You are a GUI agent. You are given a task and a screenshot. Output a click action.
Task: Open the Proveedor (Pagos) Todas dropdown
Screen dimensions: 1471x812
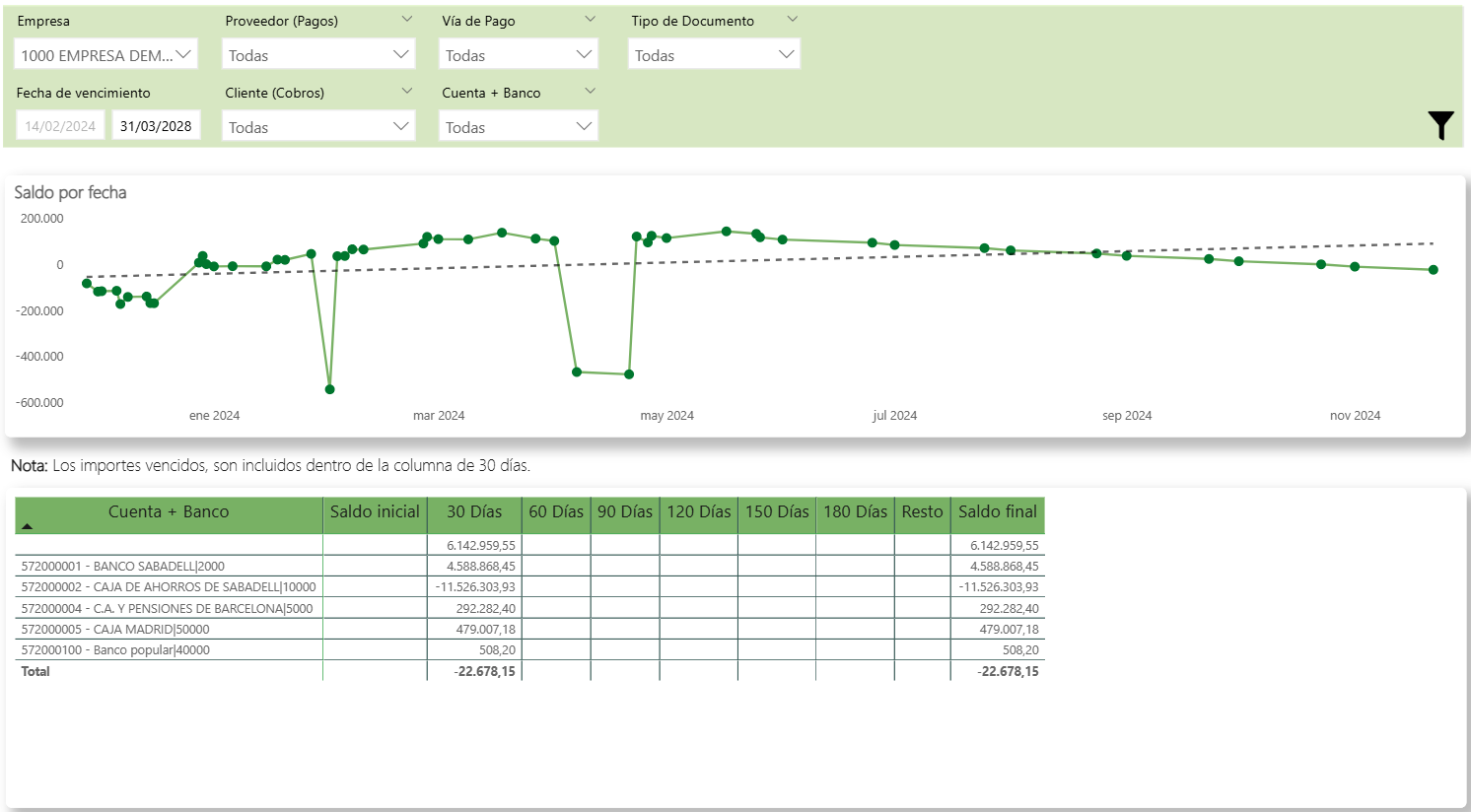pos(317,55)
